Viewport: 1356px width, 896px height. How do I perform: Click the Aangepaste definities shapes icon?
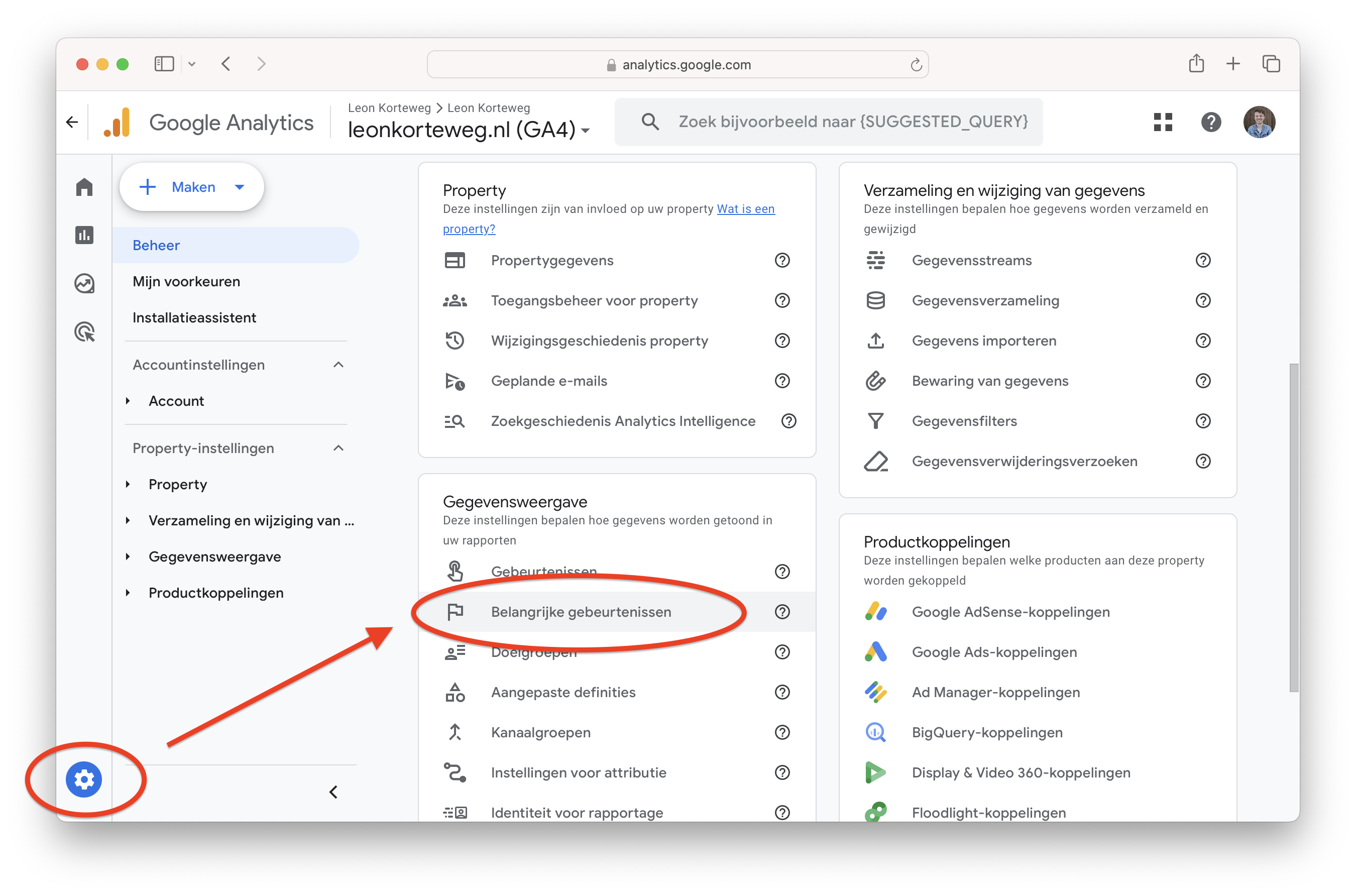(455, 693)
